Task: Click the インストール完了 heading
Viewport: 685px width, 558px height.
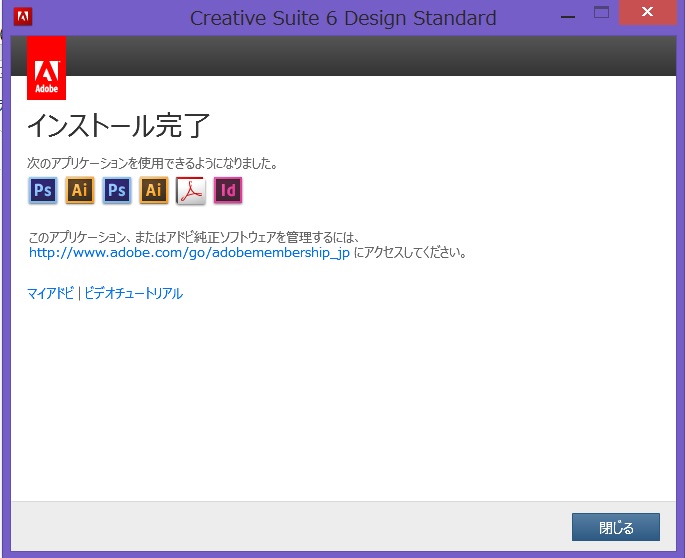Action: (x=117, y=126)
